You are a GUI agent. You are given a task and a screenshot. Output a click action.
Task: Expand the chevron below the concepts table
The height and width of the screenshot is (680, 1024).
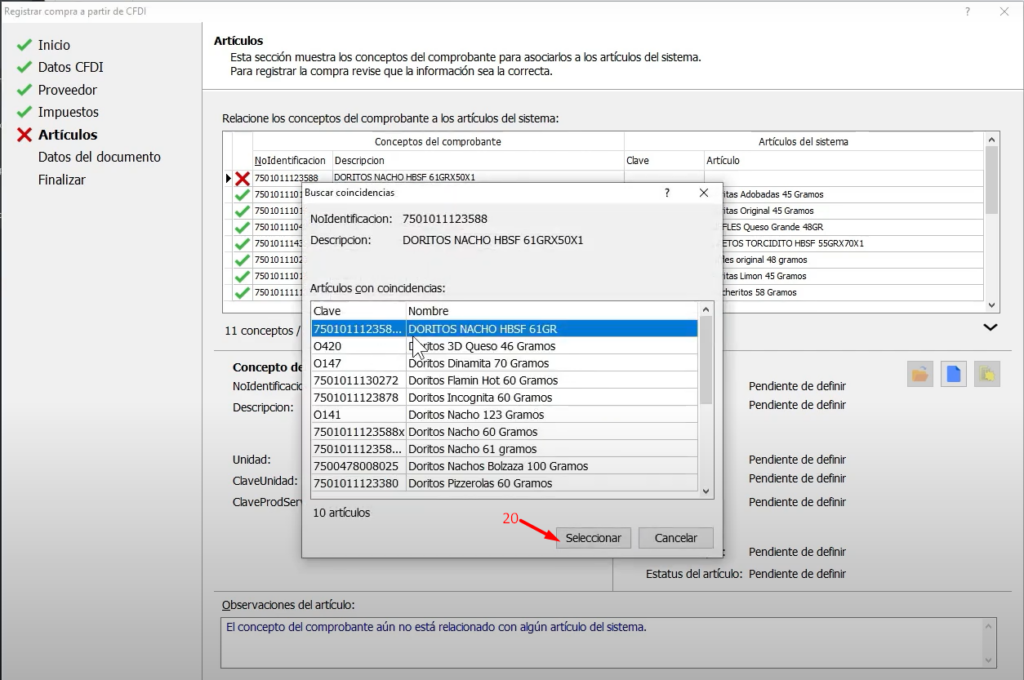pyautogui.click(x=990, y=327)
